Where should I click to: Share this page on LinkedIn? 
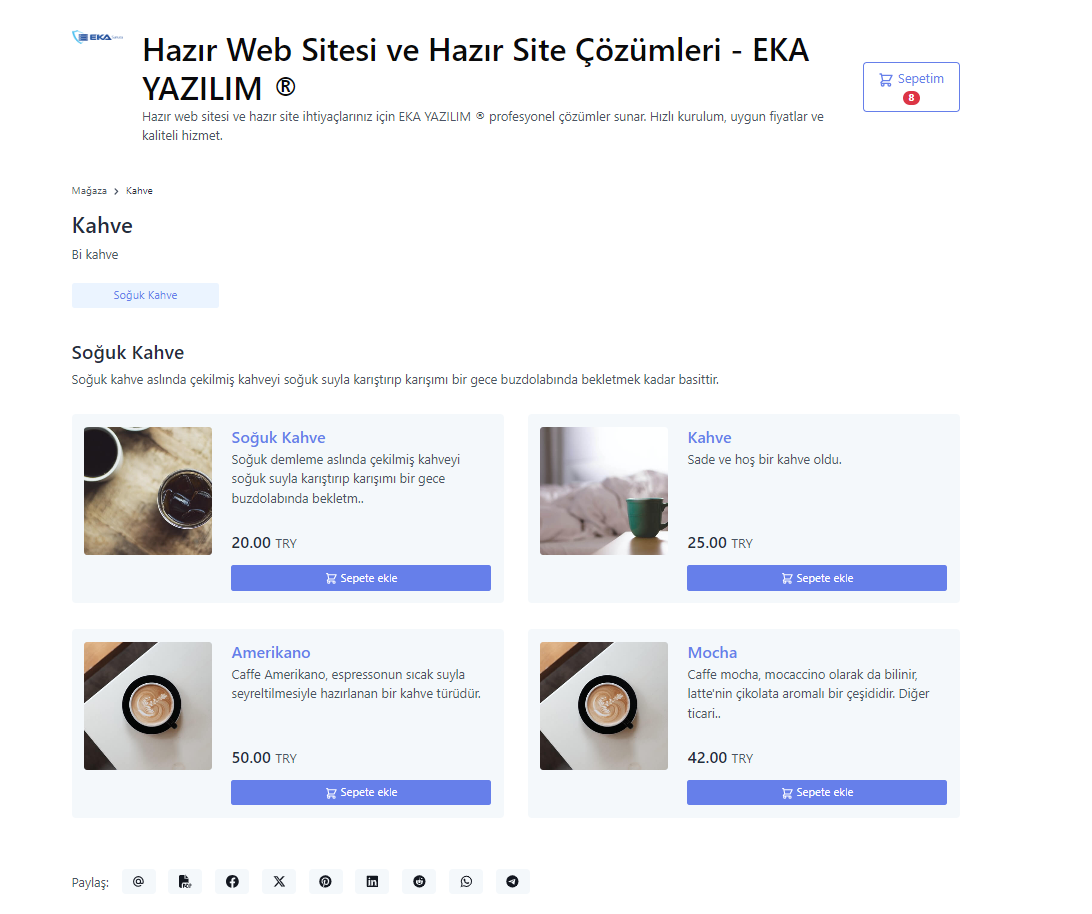pyautogui.click(x=372, y=881)
